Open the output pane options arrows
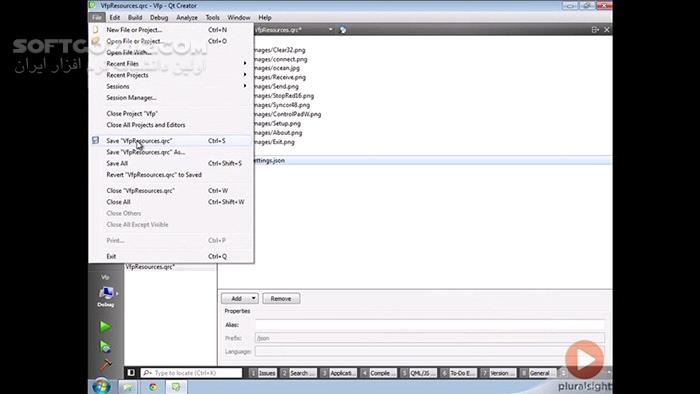700x394 pixels. point(563,373)
